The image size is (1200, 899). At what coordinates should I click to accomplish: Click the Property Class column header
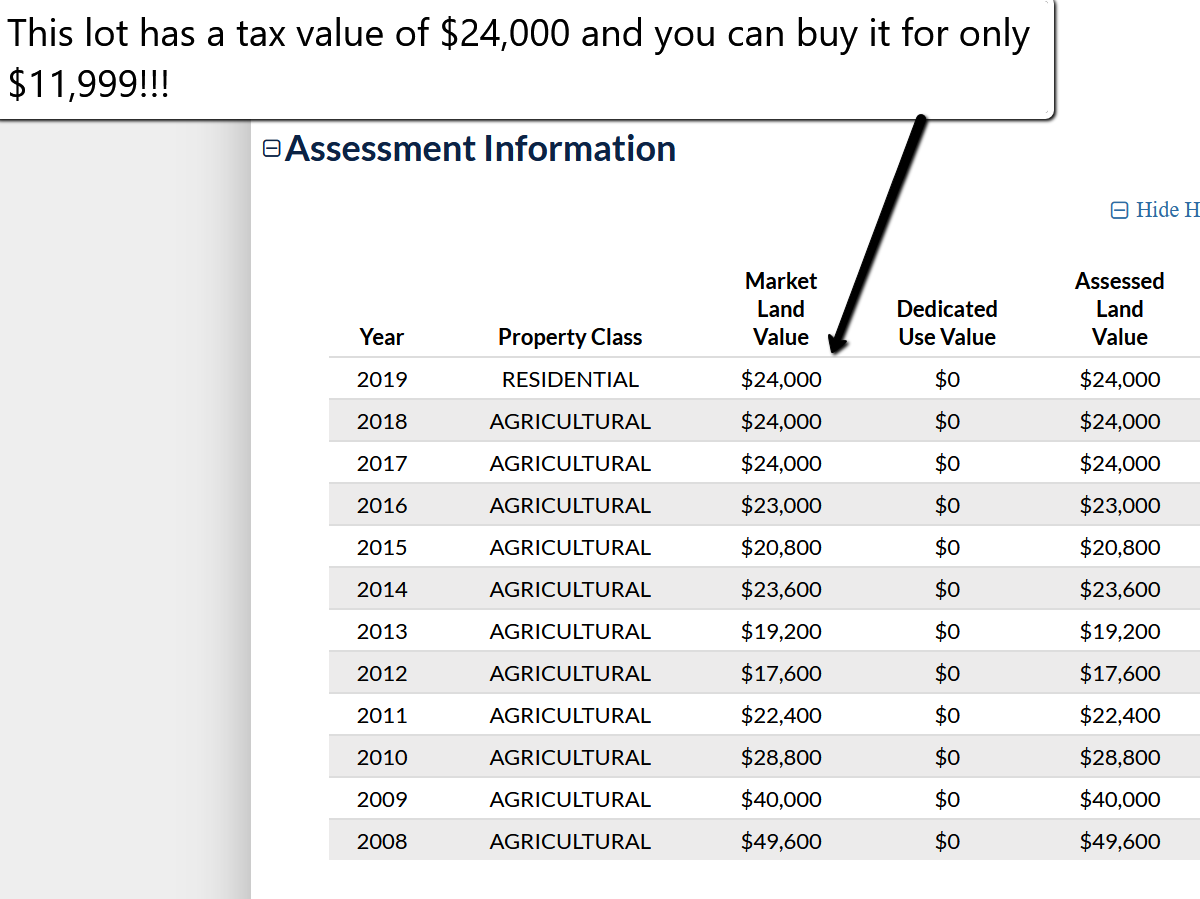pos(570,337)
